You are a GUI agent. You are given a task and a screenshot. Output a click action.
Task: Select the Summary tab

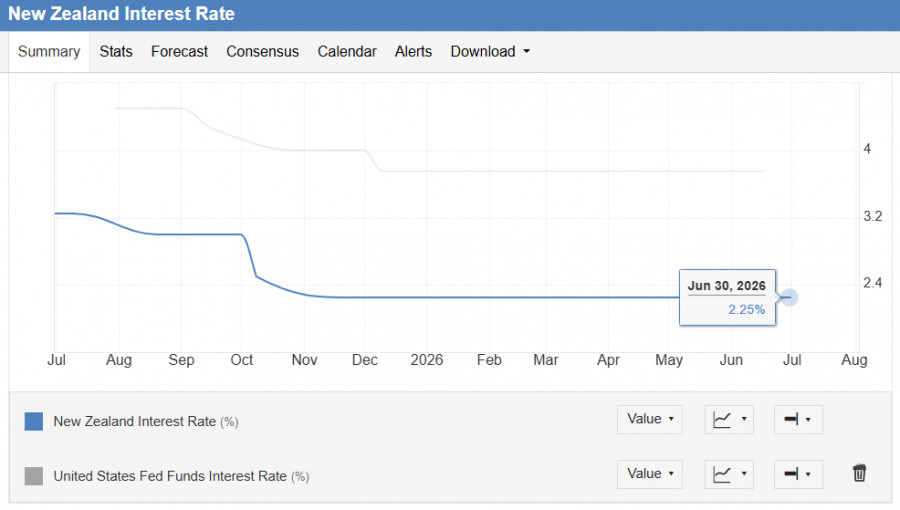point(49,52)
